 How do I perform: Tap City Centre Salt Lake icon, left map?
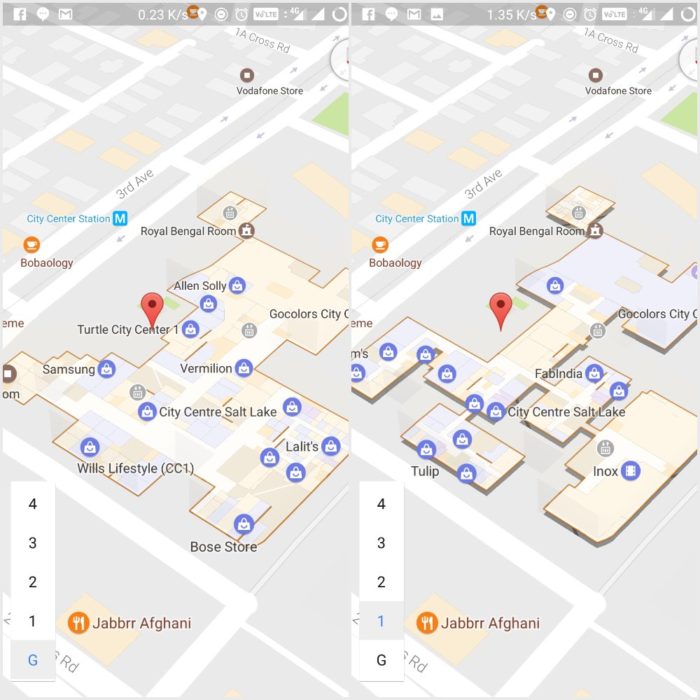click(147, 411)
